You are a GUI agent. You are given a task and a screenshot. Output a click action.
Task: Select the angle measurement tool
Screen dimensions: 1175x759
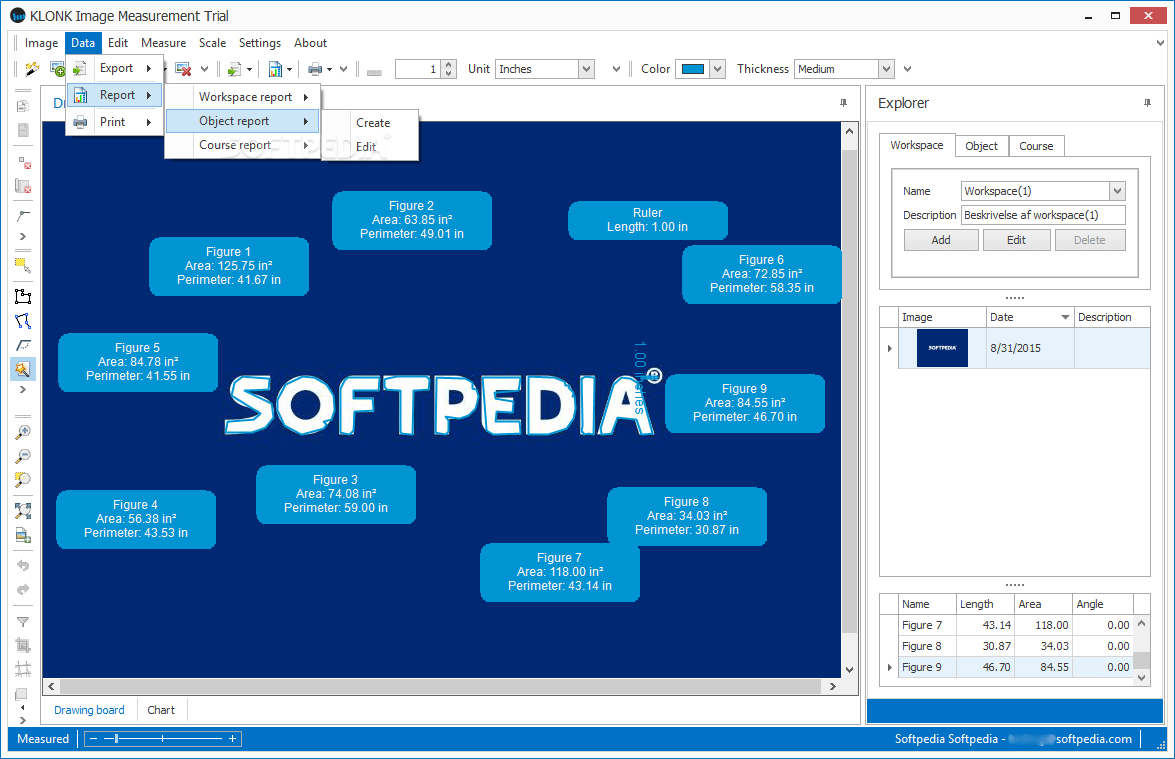[x=23, y=216]
